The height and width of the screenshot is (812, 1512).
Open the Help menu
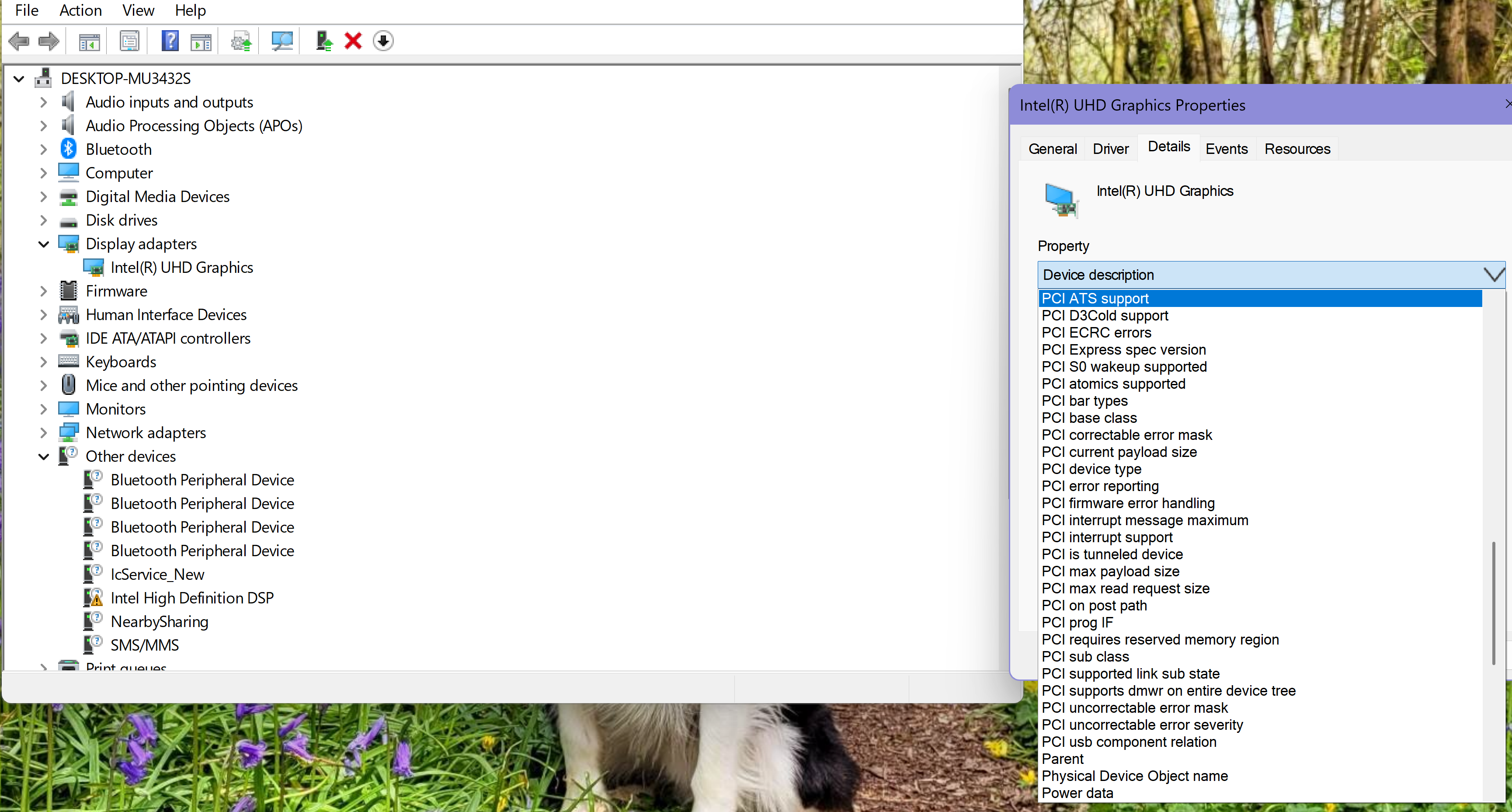[190, 10]
